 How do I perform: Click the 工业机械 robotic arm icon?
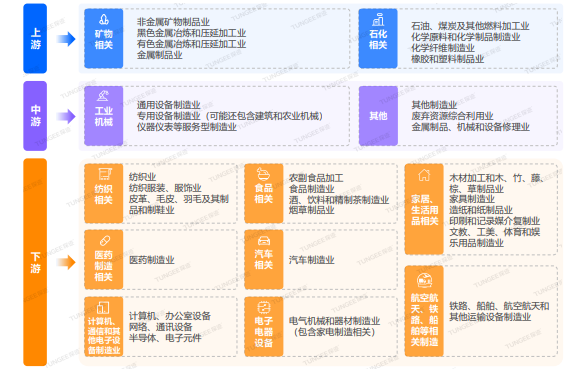(x=103, y=96)
